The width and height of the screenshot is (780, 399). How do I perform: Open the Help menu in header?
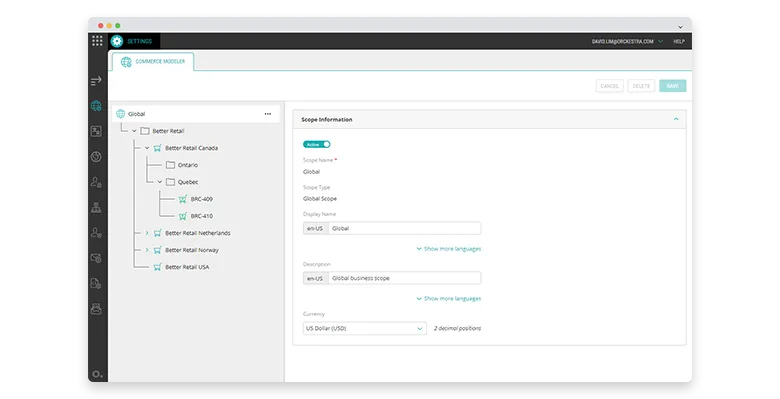679,41
